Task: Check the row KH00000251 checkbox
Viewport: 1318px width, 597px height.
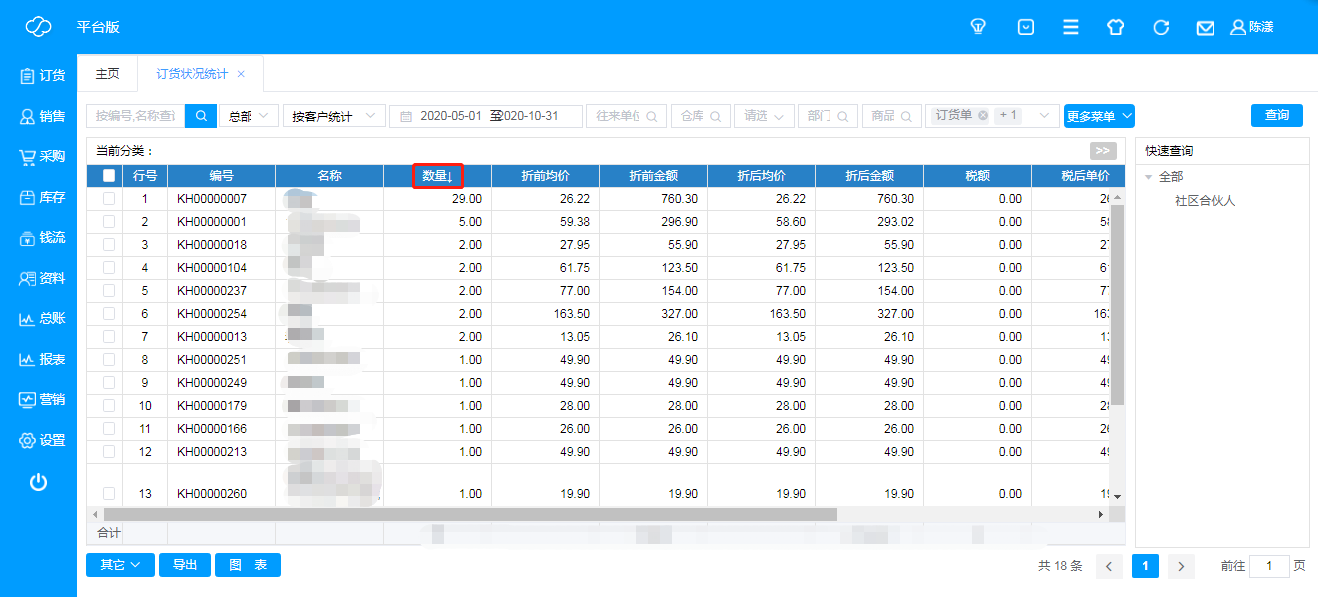Action: [x=109, y=359]
